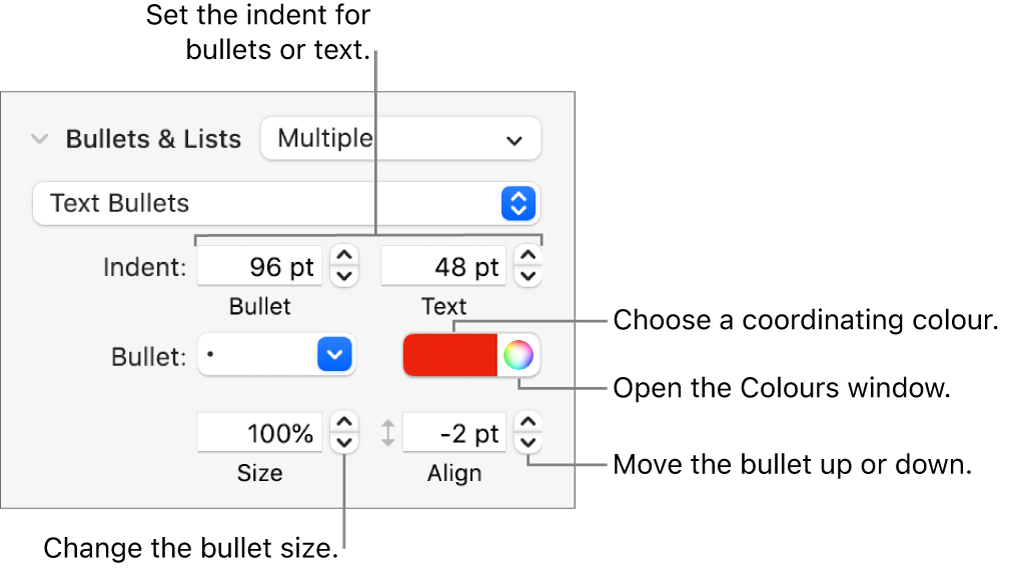Screen dimensions: 1012x574
Task: Open the bullet character dropdown
Action: 337,355
